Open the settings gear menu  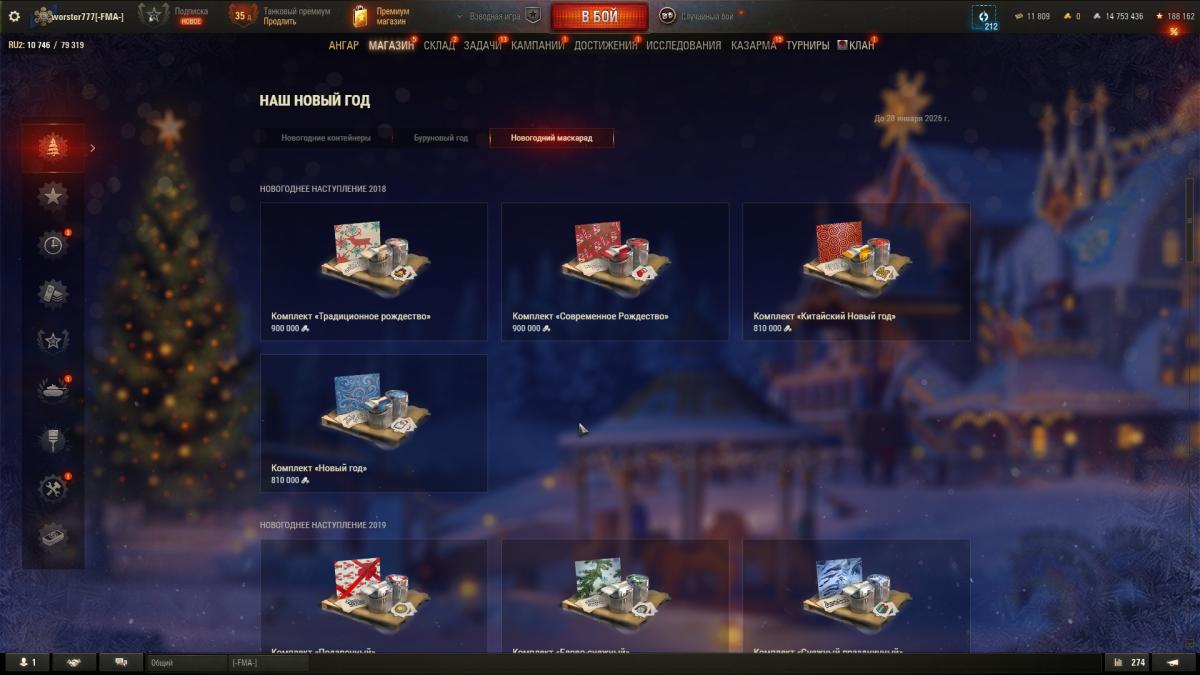pos(14,16)
